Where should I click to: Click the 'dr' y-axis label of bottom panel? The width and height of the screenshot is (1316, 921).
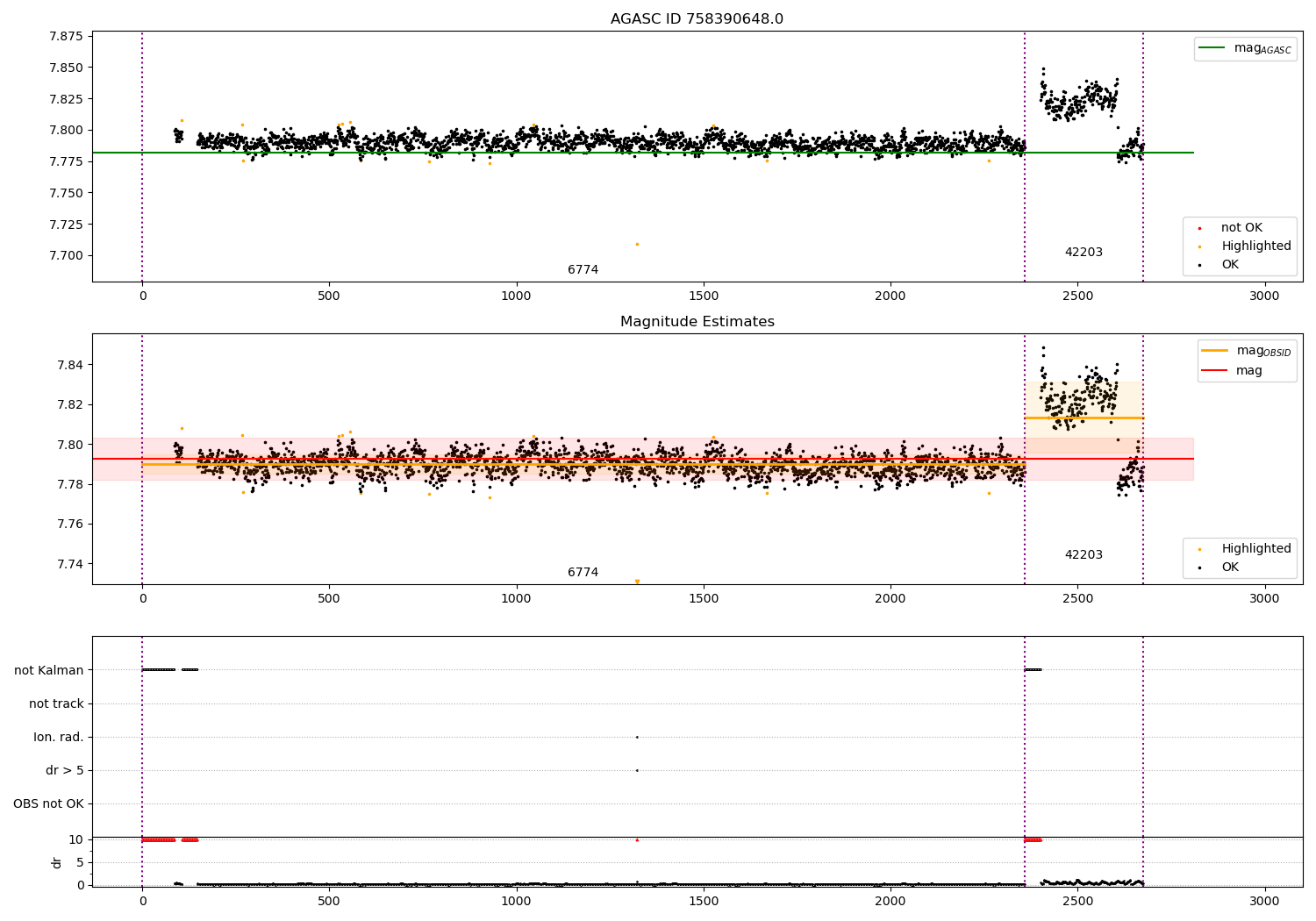57,862
